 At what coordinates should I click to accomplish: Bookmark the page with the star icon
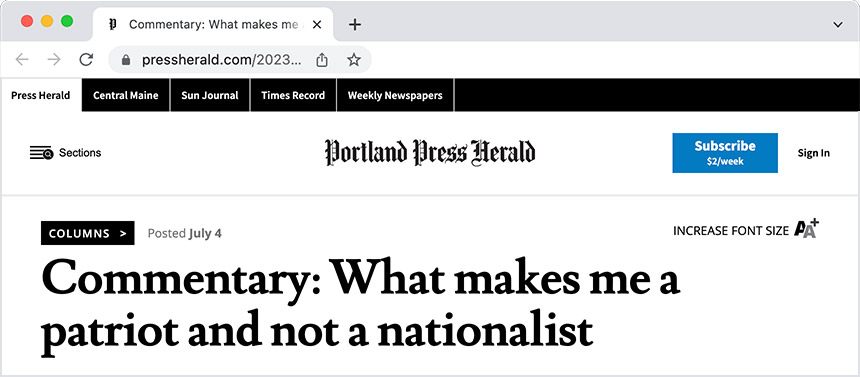click(x=354, y=59)
